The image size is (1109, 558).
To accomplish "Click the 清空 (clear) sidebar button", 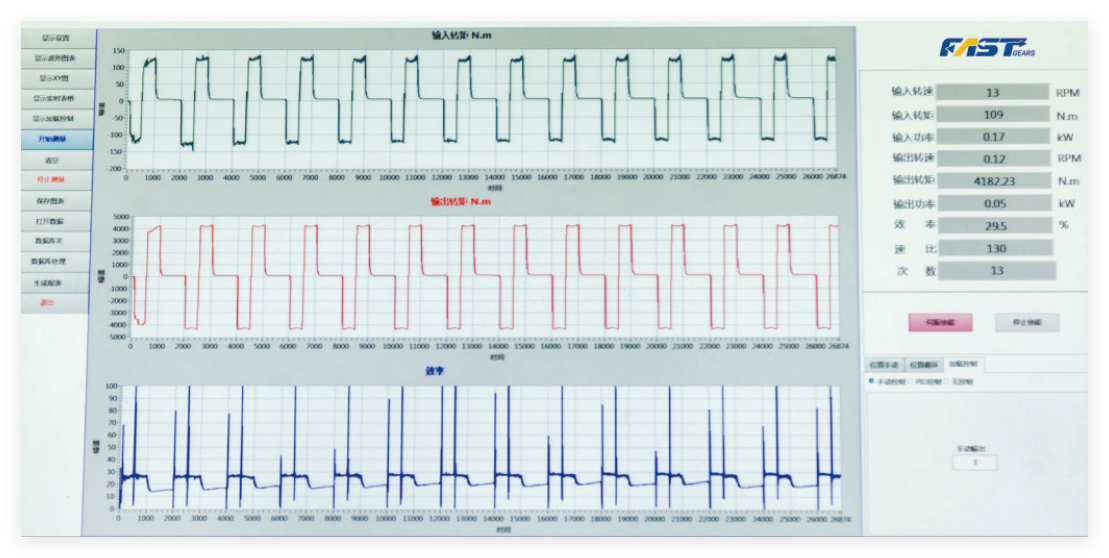I will [x=55, y=160].
